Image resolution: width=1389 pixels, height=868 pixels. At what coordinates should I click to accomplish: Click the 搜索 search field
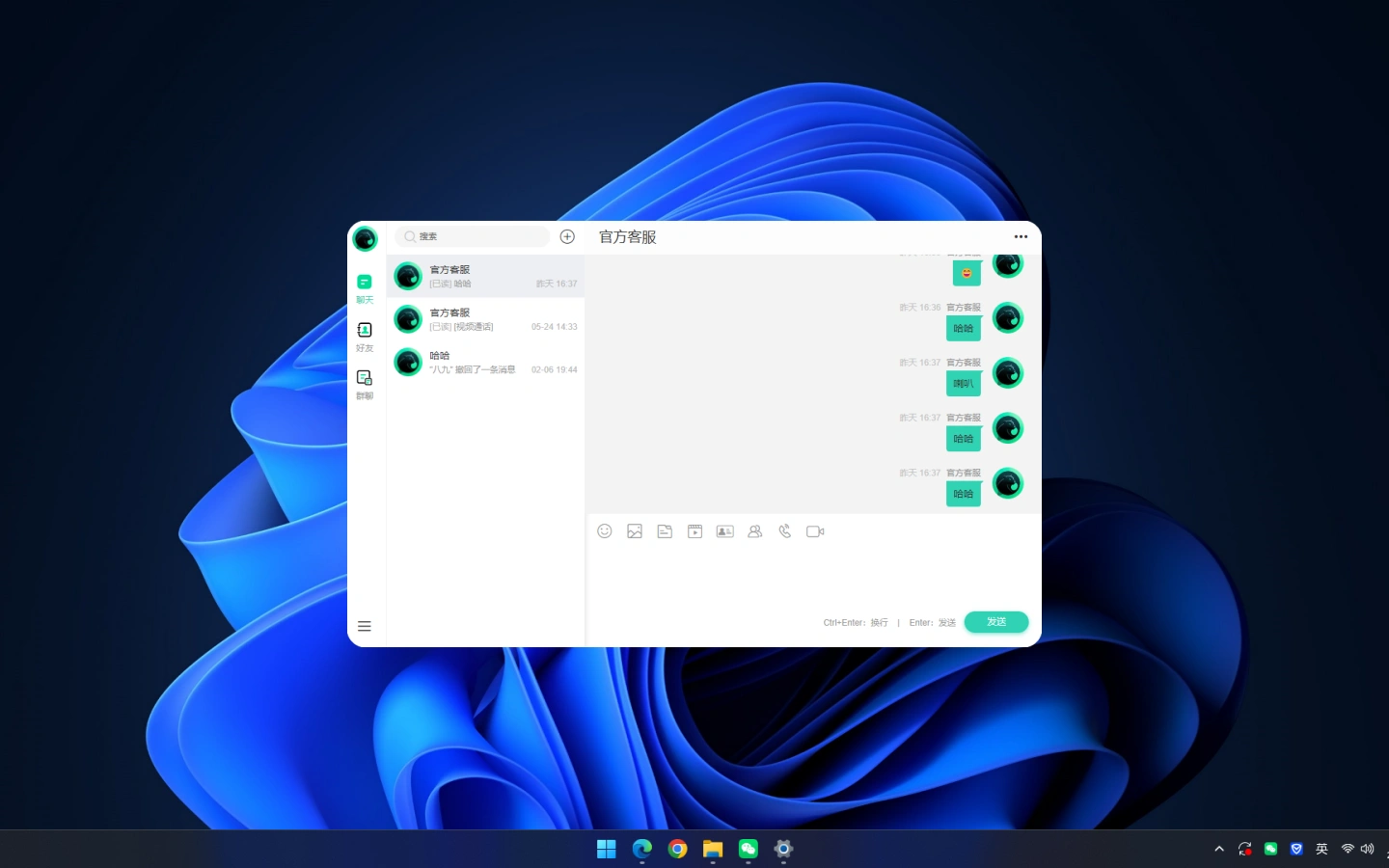(473, 236)
